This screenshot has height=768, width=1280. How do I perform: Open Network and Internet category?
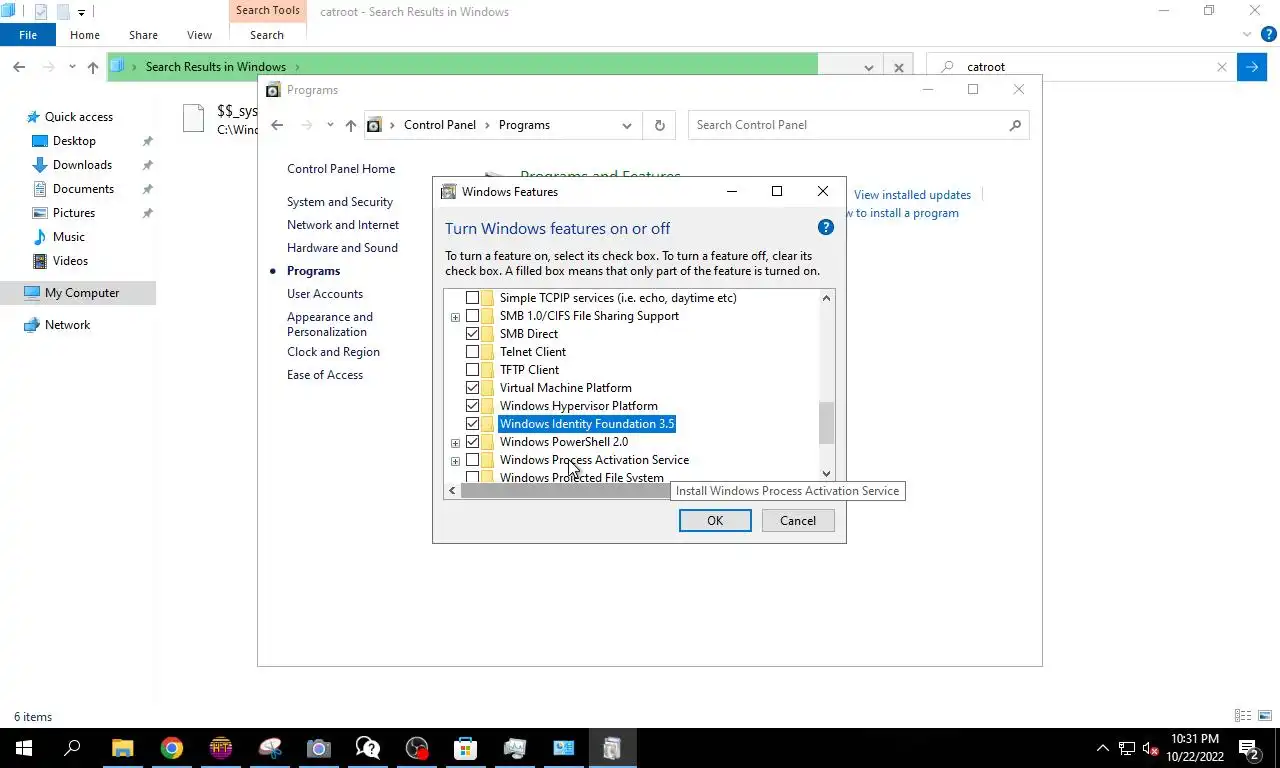click(343, 225)
